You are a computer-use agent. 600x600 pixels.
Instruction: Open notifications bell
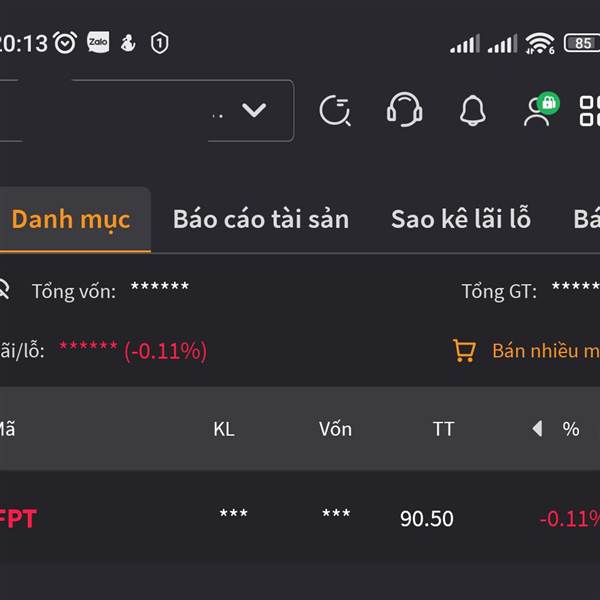tap(472, 111)
